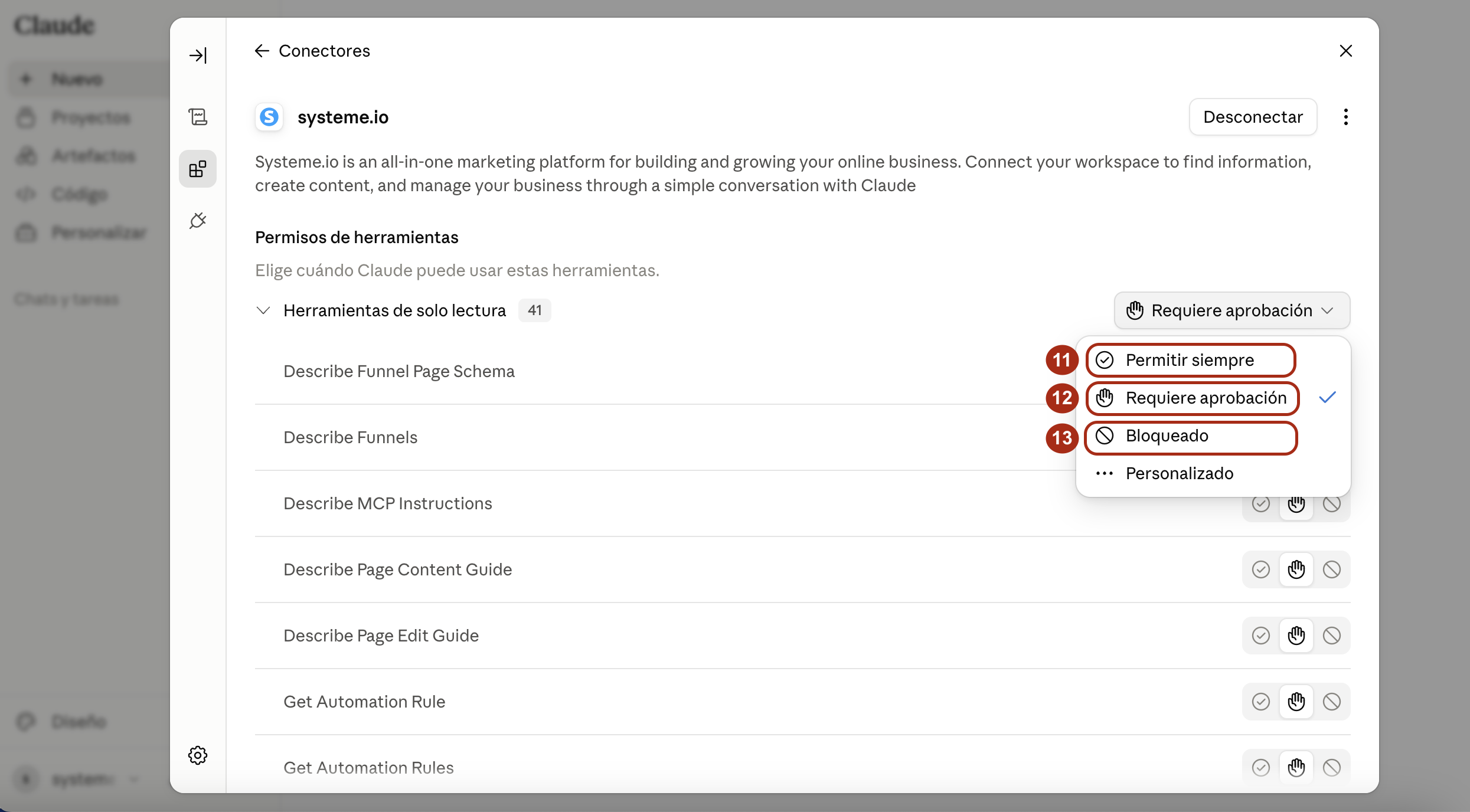Click the plug icon in sidebar
Image resolution: width=1470 pixels, height=812 pixels.
point(198,221)
